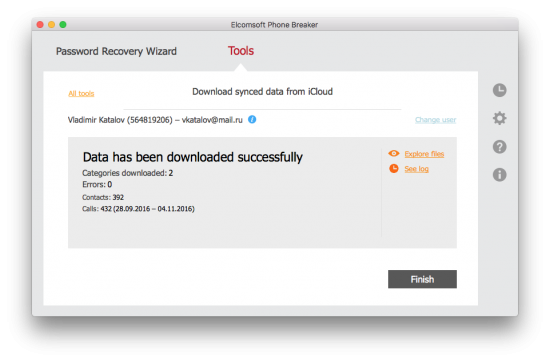Open settings via the gear icon

(499, 118)
